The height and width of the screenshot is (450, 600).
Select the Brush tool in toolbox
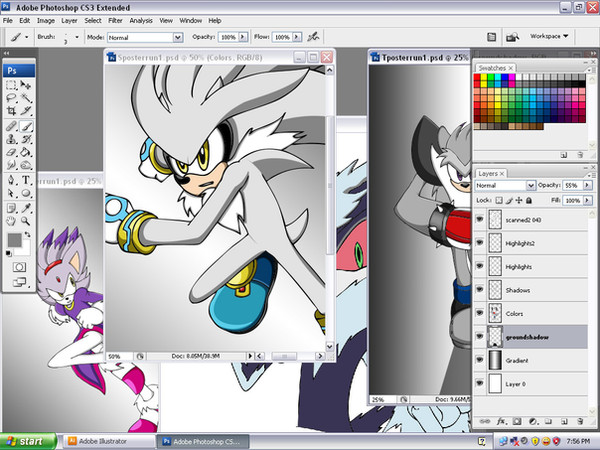[26, 126]
